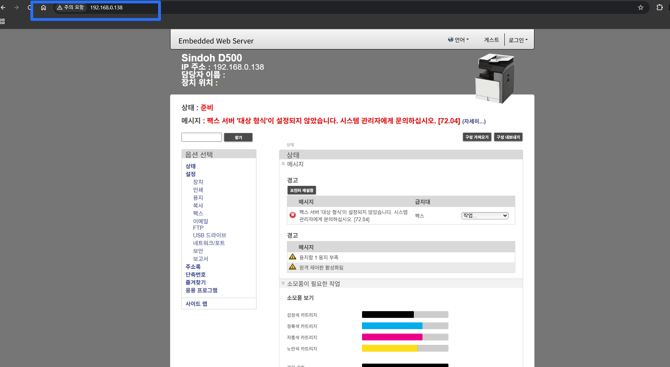
Task: Open the 용지 settings link
Action: coord(198,198)
